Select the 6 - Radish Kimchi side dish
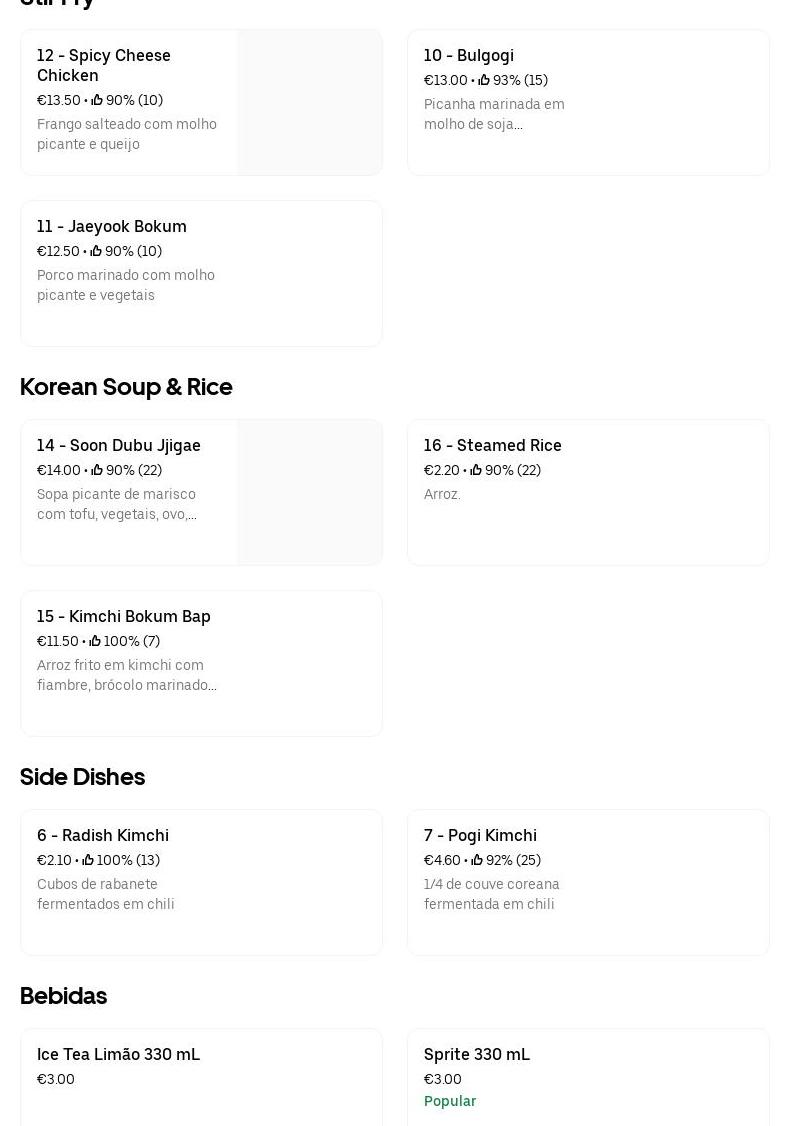The height and width of the screenshot is (1126, 804). point(103,835)
